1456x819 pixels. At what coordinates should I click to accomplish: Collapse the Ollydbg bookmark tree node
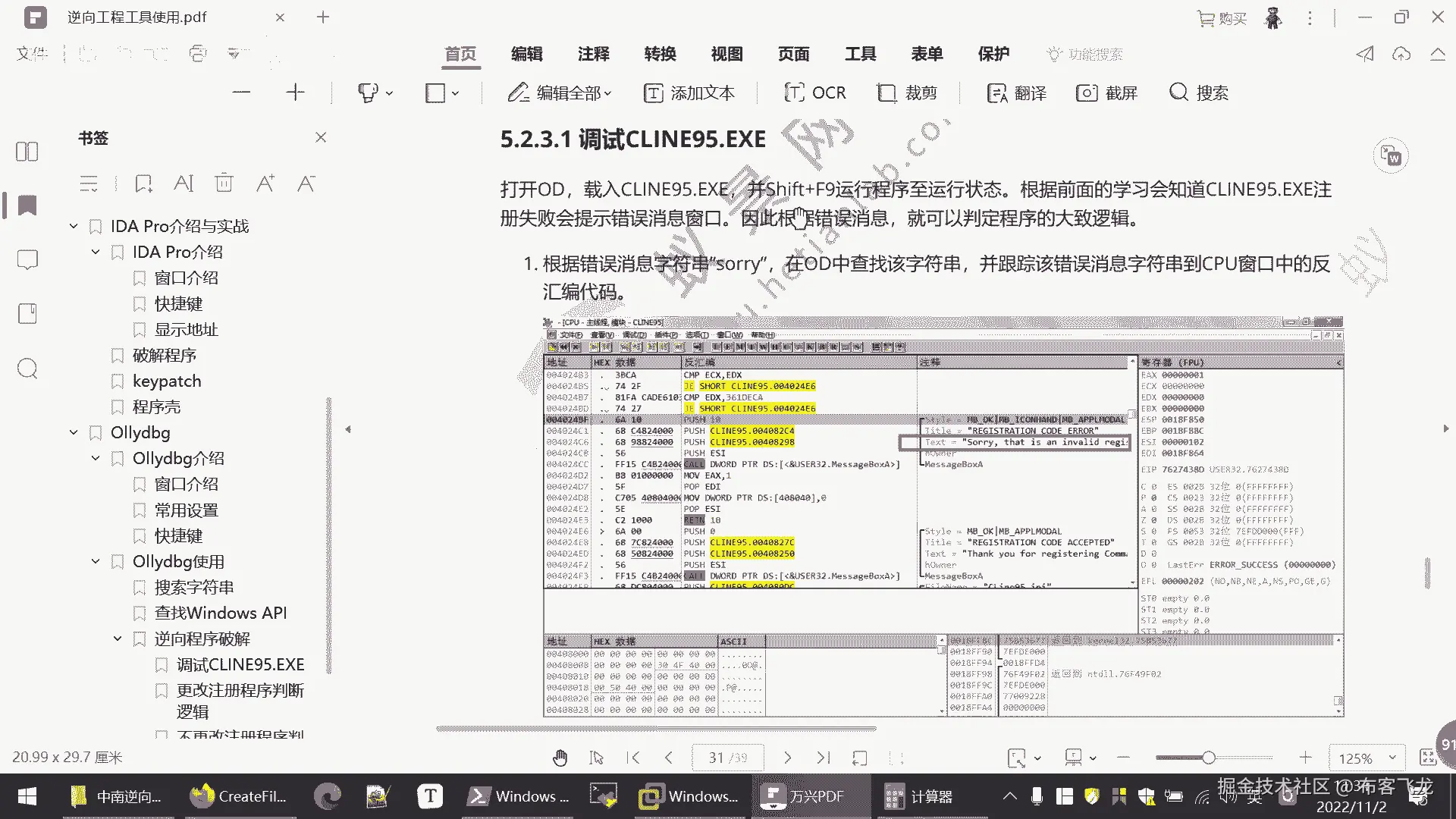(74, 433)
